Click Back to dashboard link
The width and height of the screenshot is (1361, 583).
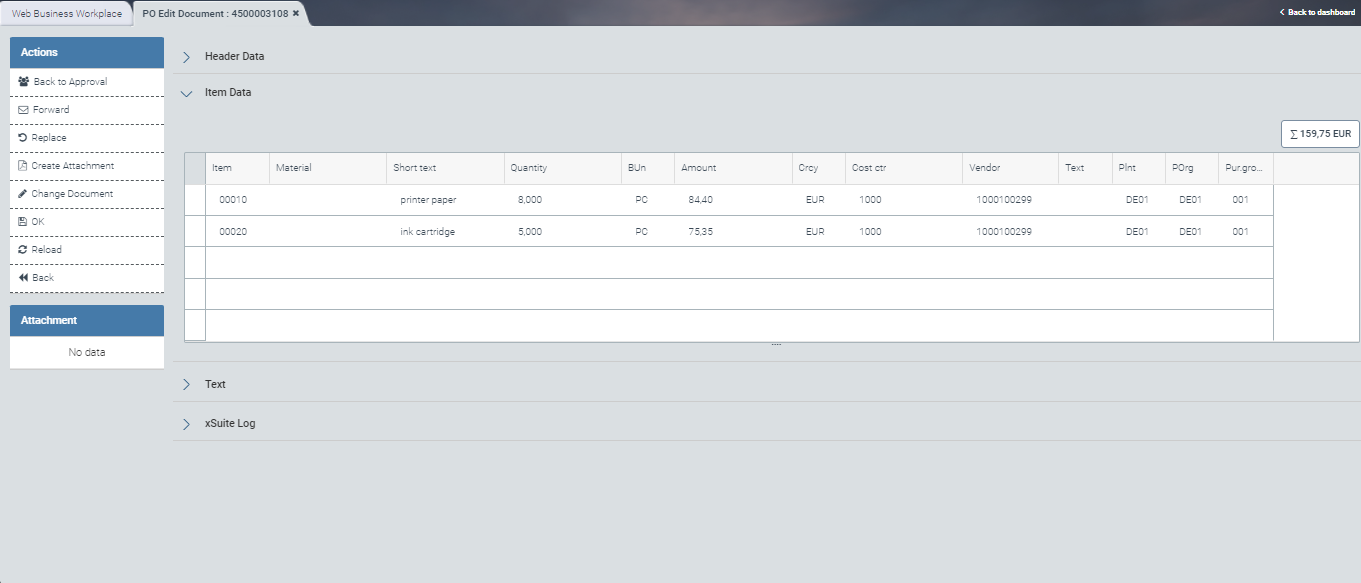click(x=1317, y=12)
